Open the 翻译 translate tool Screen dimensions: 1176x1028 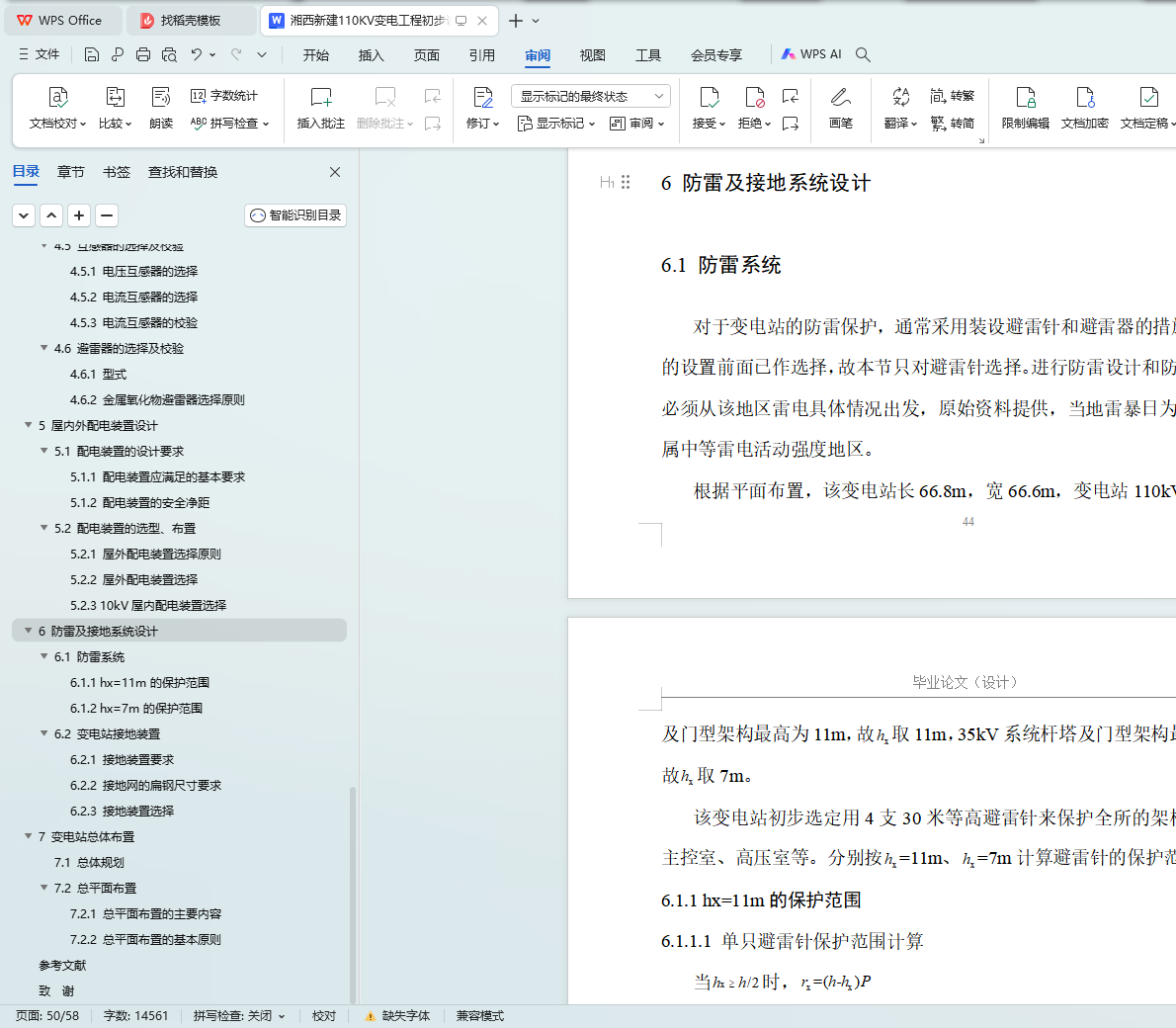pos(900,108)
